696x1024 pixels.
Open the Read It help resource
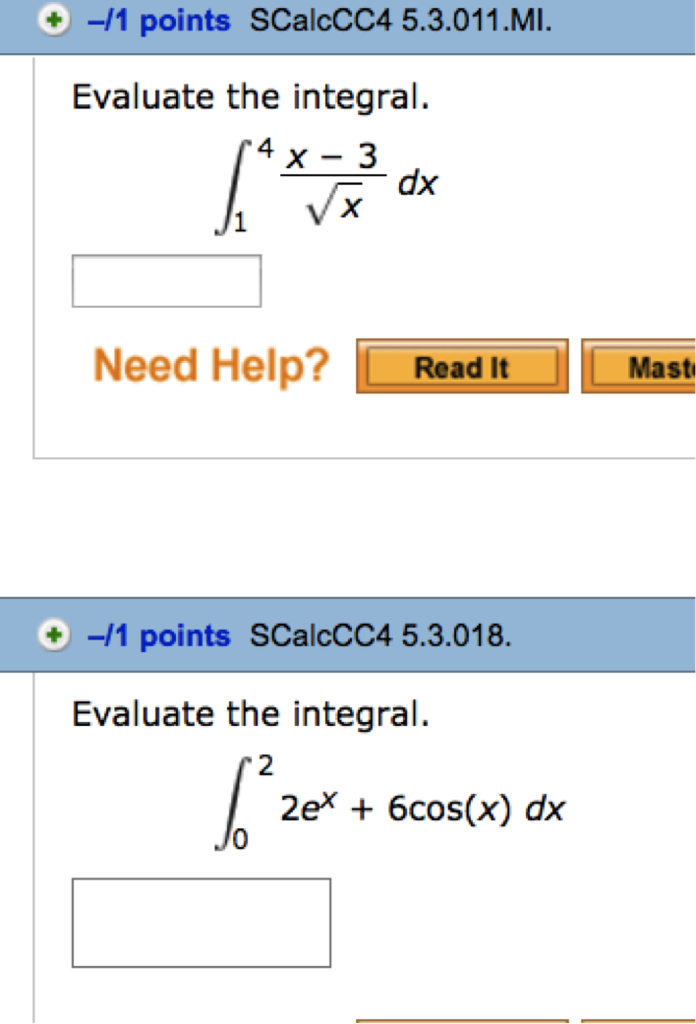tap(461, 367)
